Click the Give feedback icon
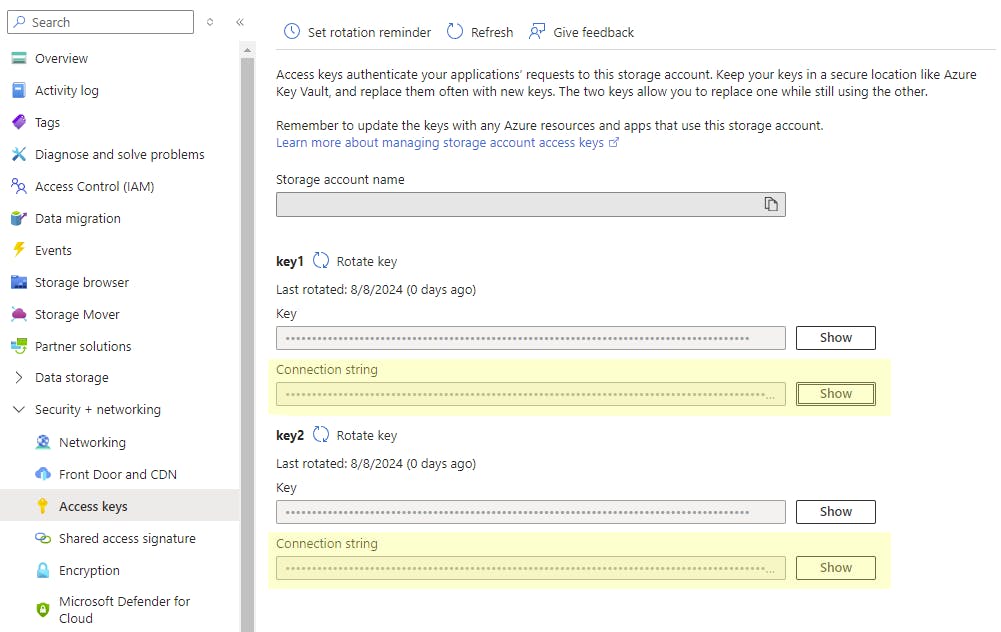Viewport: 1001px width, 632px height. pos(538,32)
